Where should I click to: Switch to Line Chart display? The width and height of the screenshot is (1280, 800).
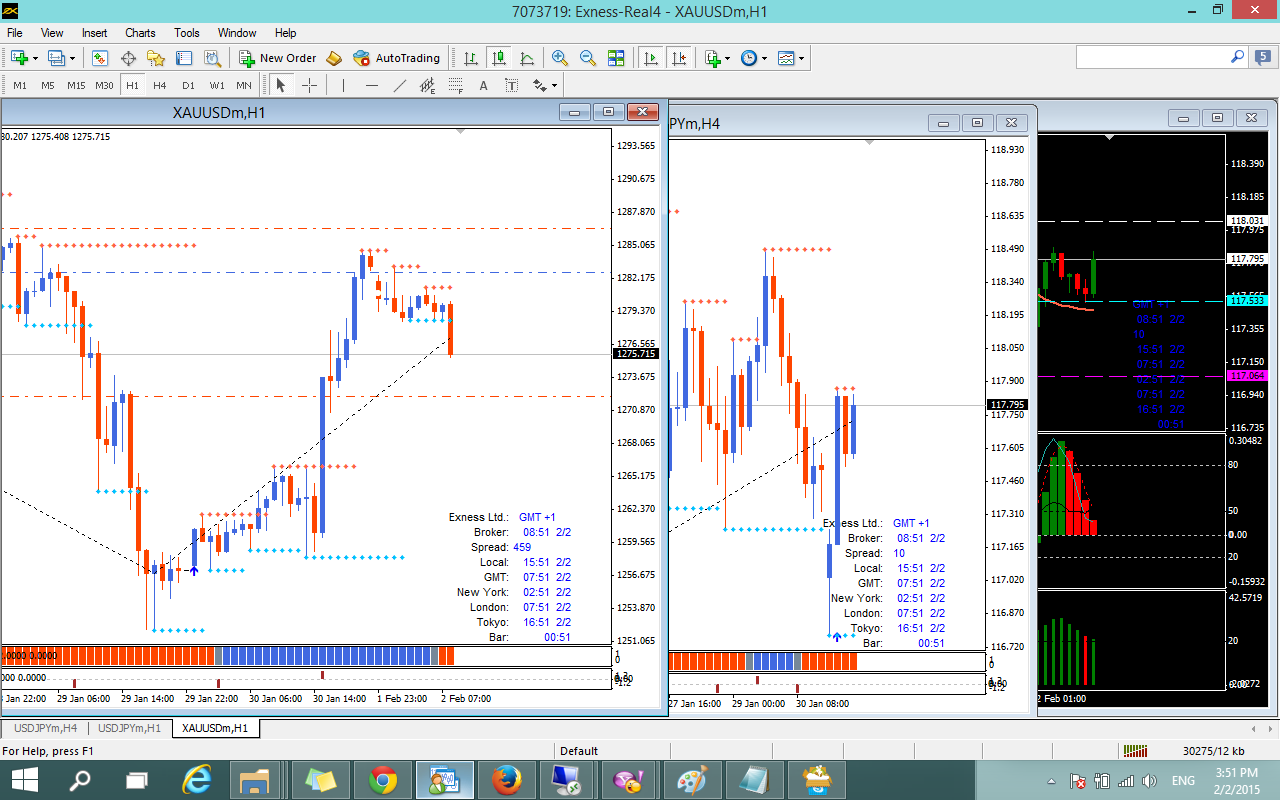527,58
